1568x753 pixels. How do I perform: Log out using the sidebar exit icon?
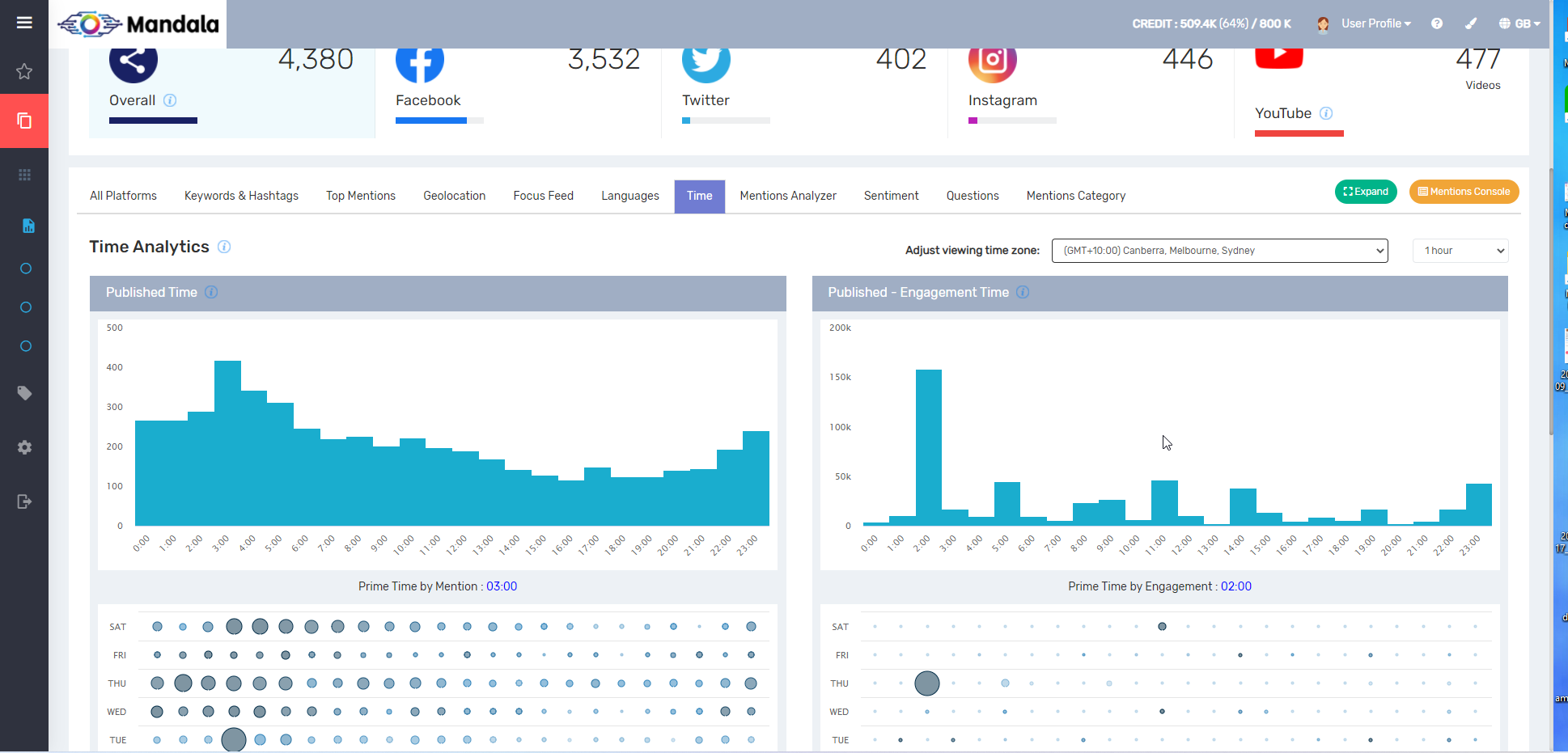(x=24, y=501)
